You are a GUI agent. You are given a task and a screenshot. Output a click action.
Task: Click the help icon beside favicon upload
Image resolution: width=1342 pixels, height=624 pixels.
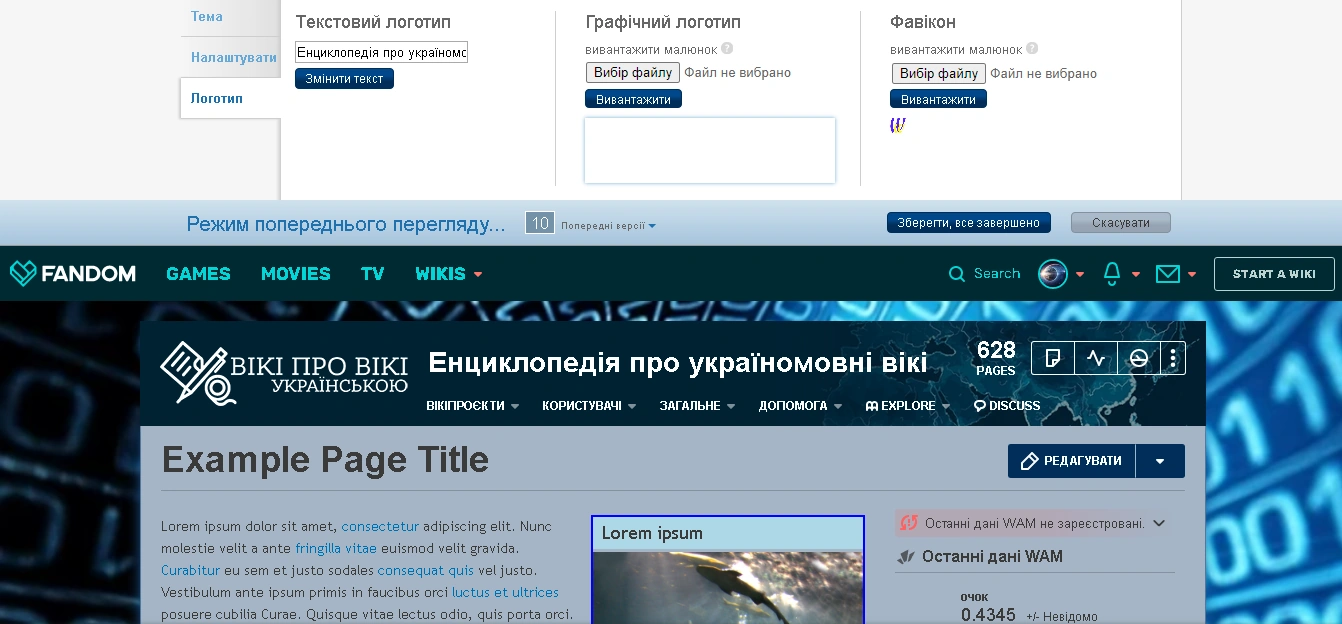coord(1032,48)
